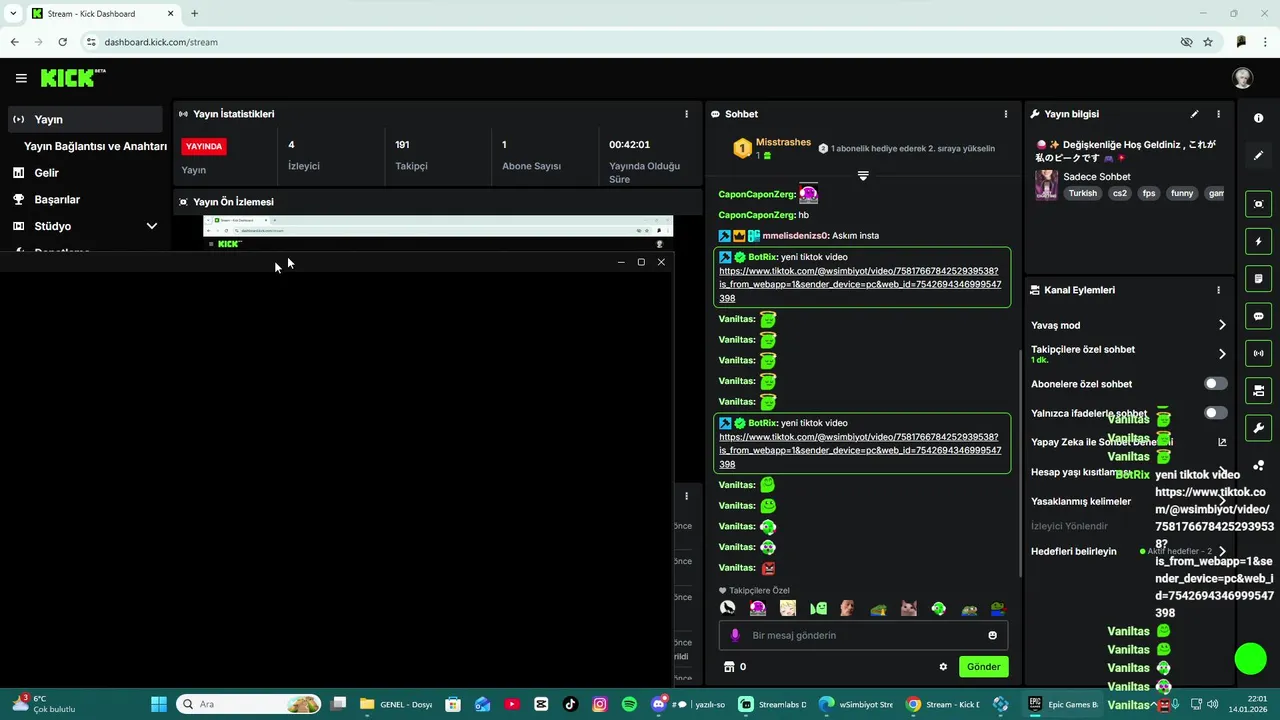Expand Takipçilere özel sohbet chevron
The image size is (1280, 720).
click(x=1222, y=354)
